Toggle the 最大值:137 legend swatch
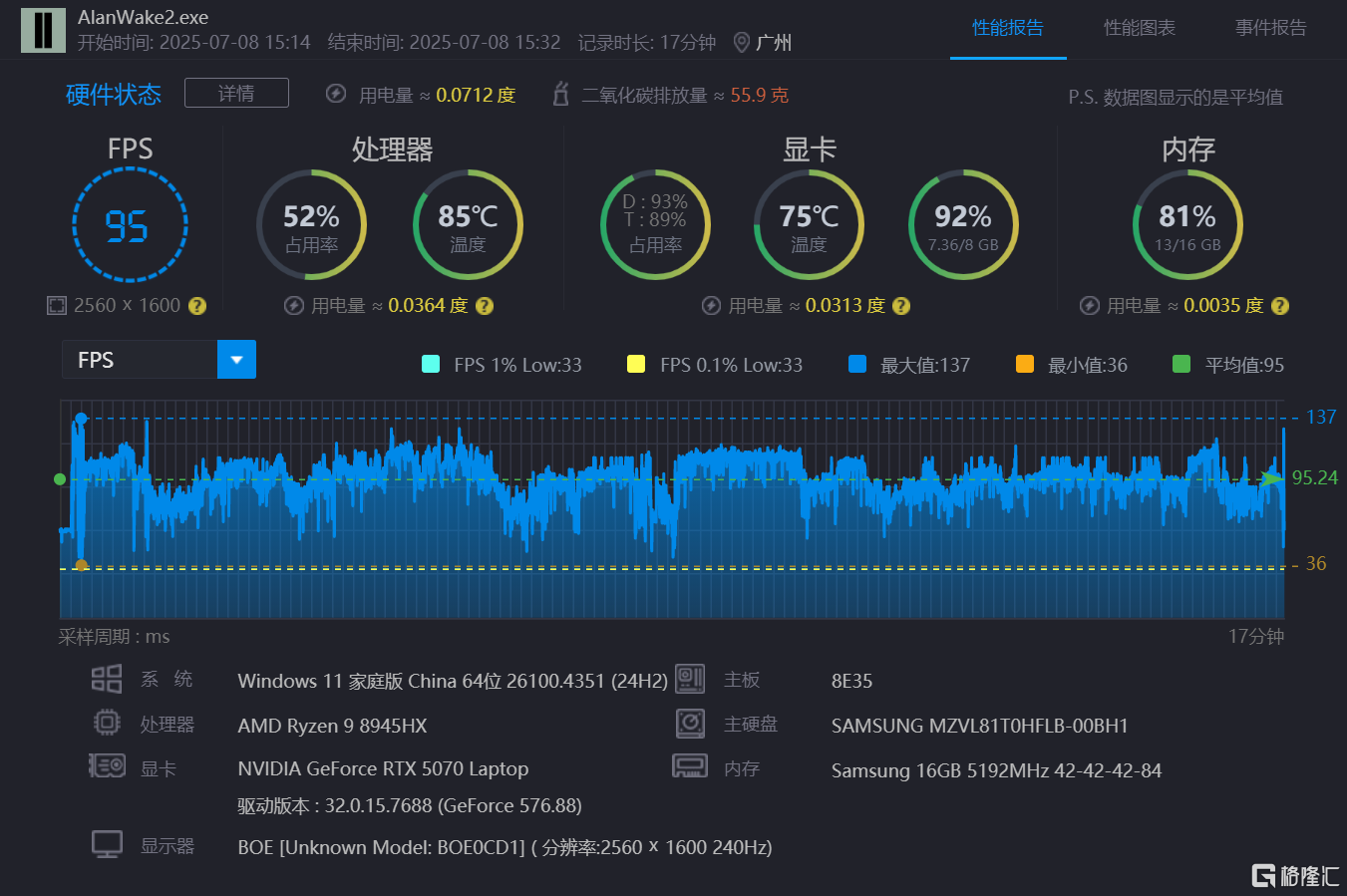This screenshot has width=1347, height=896. 857,364
